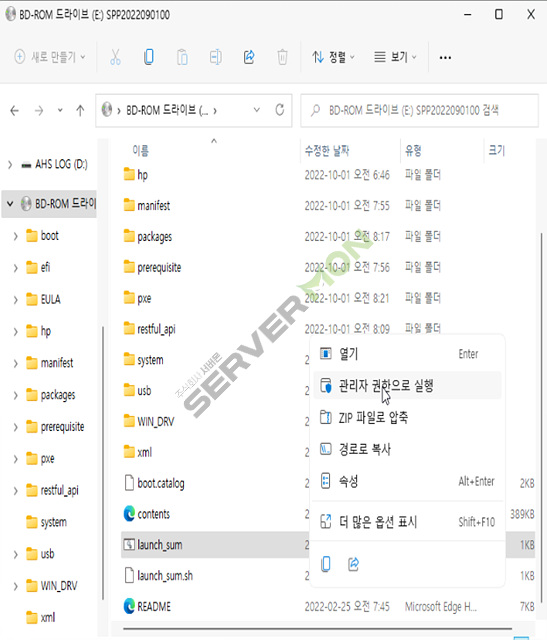This screenshot has height=640, width=547.
Task: Choose Compress to ZIP file (ZIP 파일로 압축)
Action: [x=407, y=417]
